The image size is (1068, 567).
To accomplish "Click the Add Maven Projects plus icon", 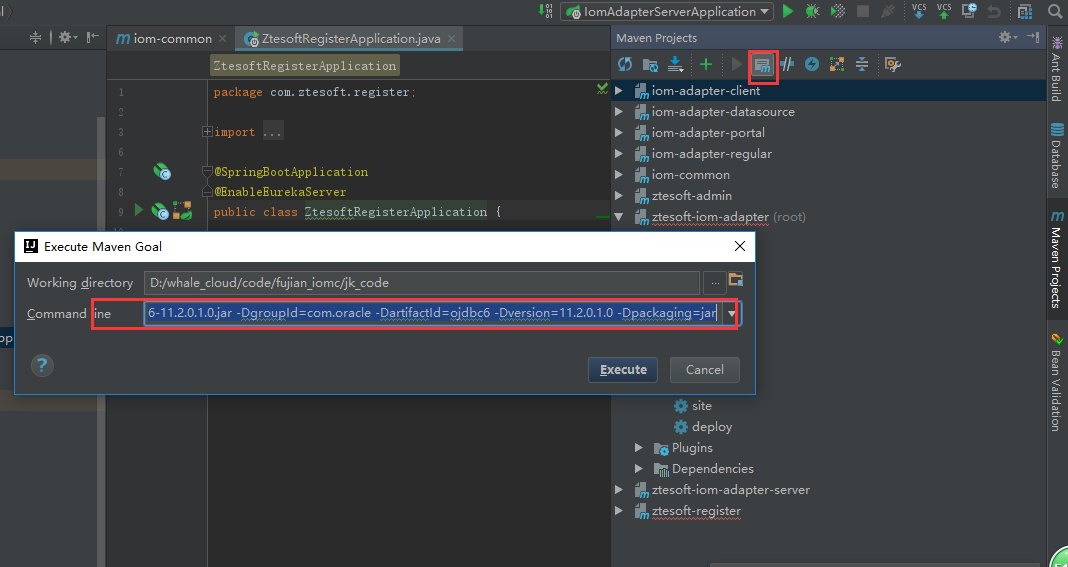I will pos(706,65).
